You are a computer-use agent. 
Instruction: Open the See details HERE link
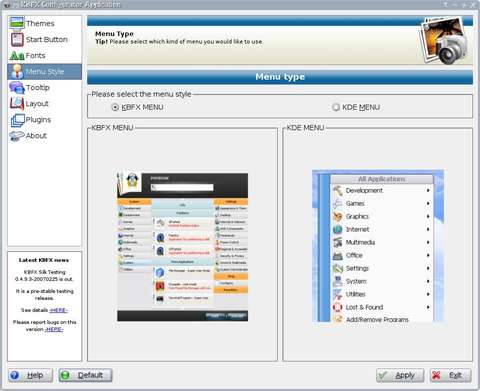coord(58,310)
